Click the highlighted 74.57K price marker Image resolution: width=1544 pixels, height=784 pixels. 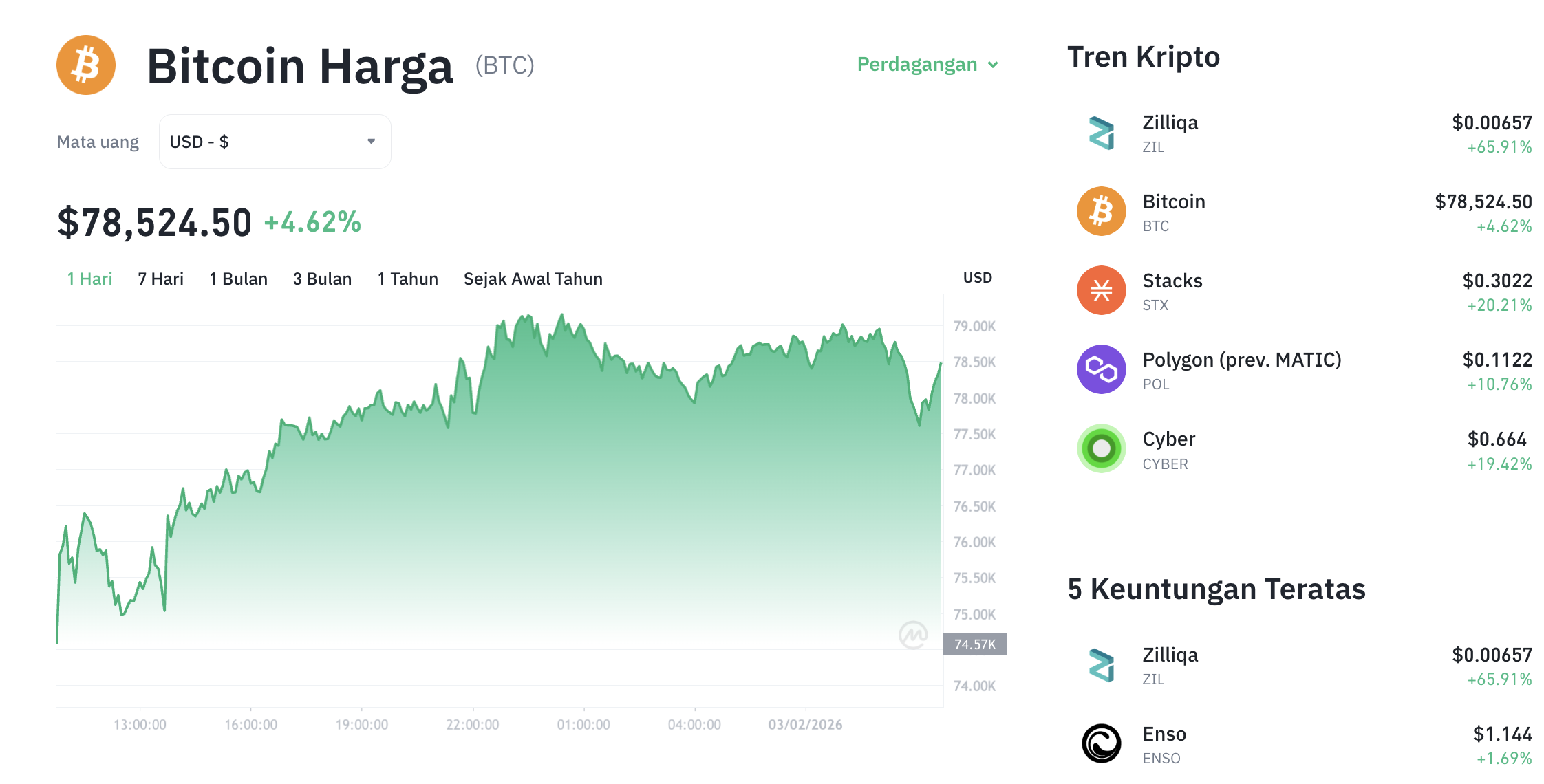pyautogui.click(x=974, y=644)
